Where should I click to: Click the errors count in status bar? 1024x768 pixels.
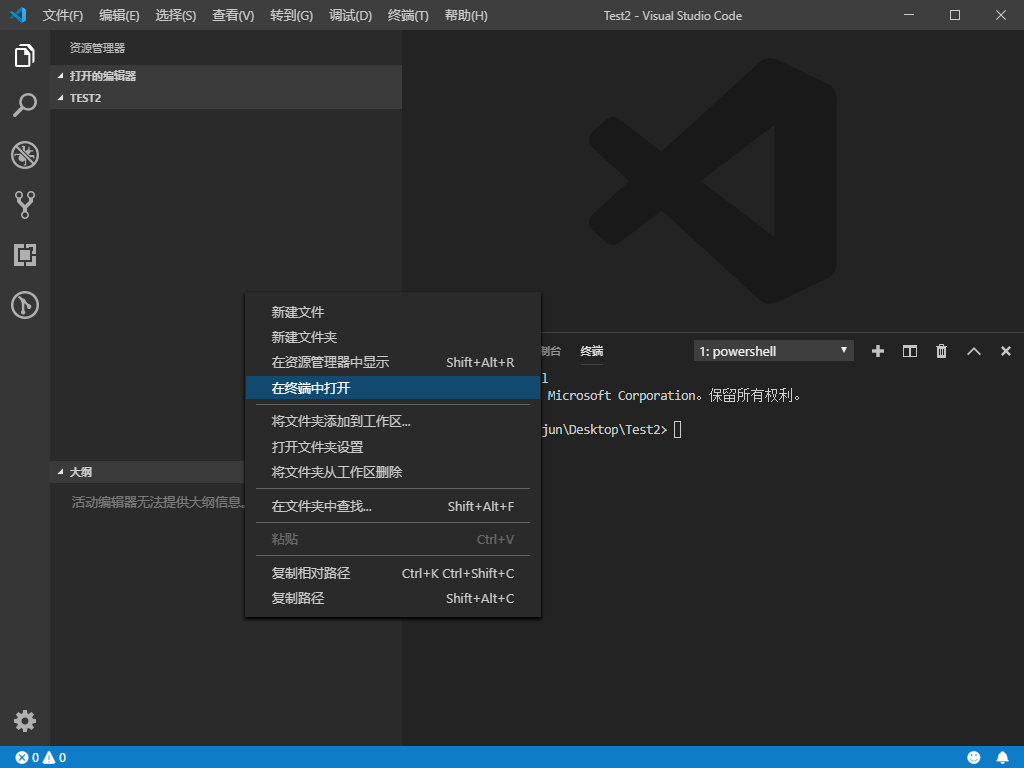click(27, 758)
